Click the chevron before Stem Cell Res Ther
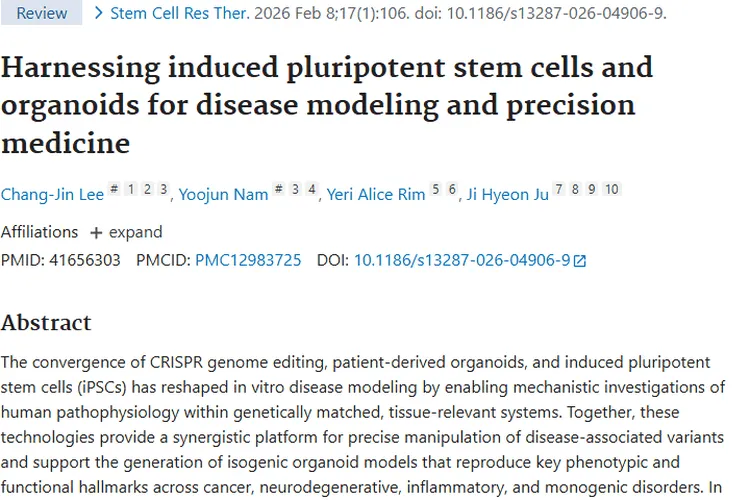Screen dimensions: 750x500 point(98,14)
